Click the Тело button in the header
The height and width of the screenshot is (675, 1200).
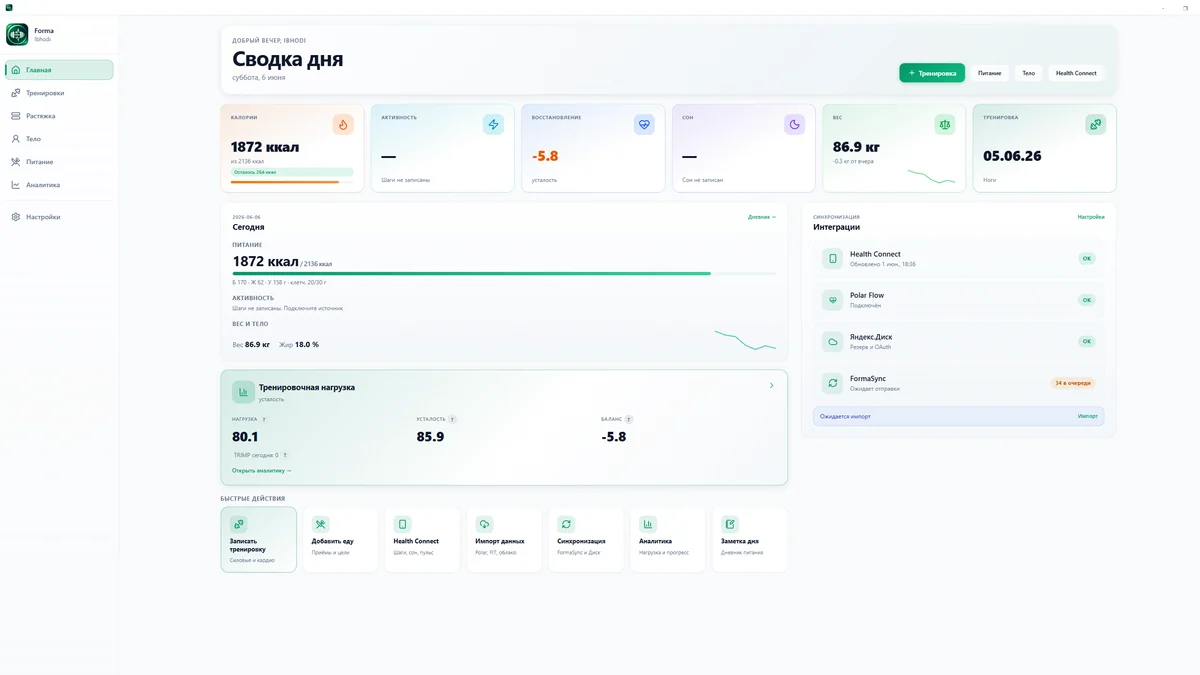pyautogui.click(x=1028, y=73)
